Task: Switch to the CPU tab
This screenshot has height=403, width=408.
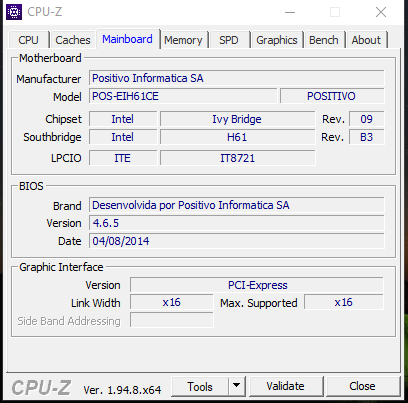Action: point(28,40)
